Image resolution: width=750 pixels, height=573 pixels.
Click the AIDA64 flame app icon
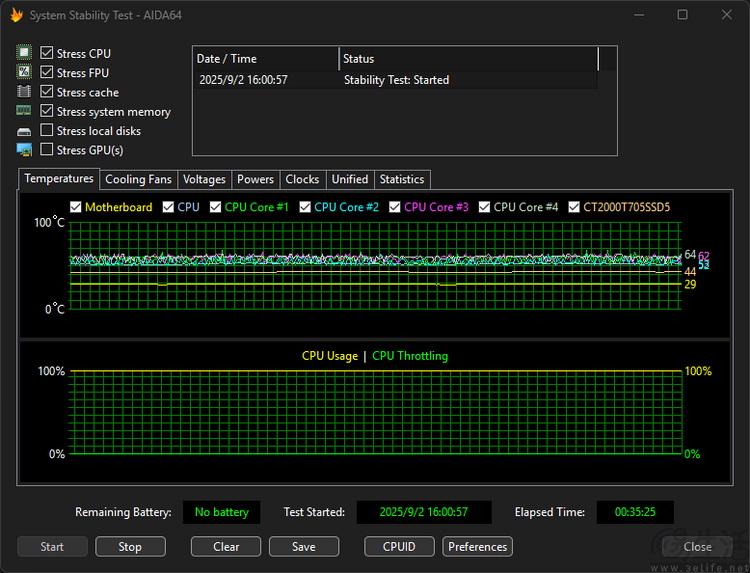tap(16, 15)
